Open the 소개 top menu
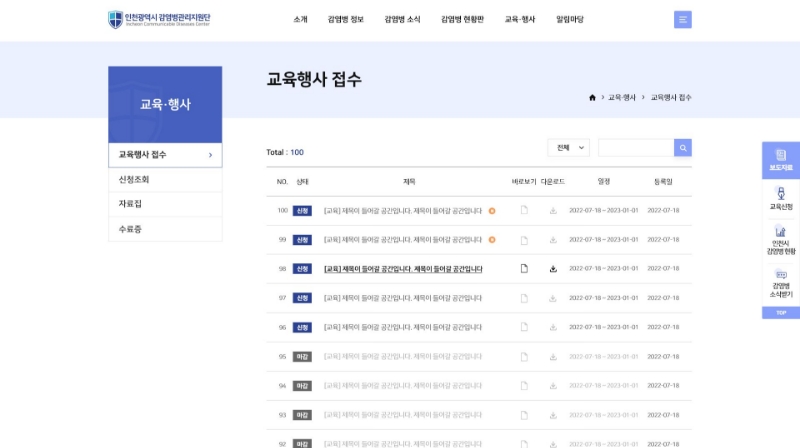This screenshot has height=448, width=800. 301,19
